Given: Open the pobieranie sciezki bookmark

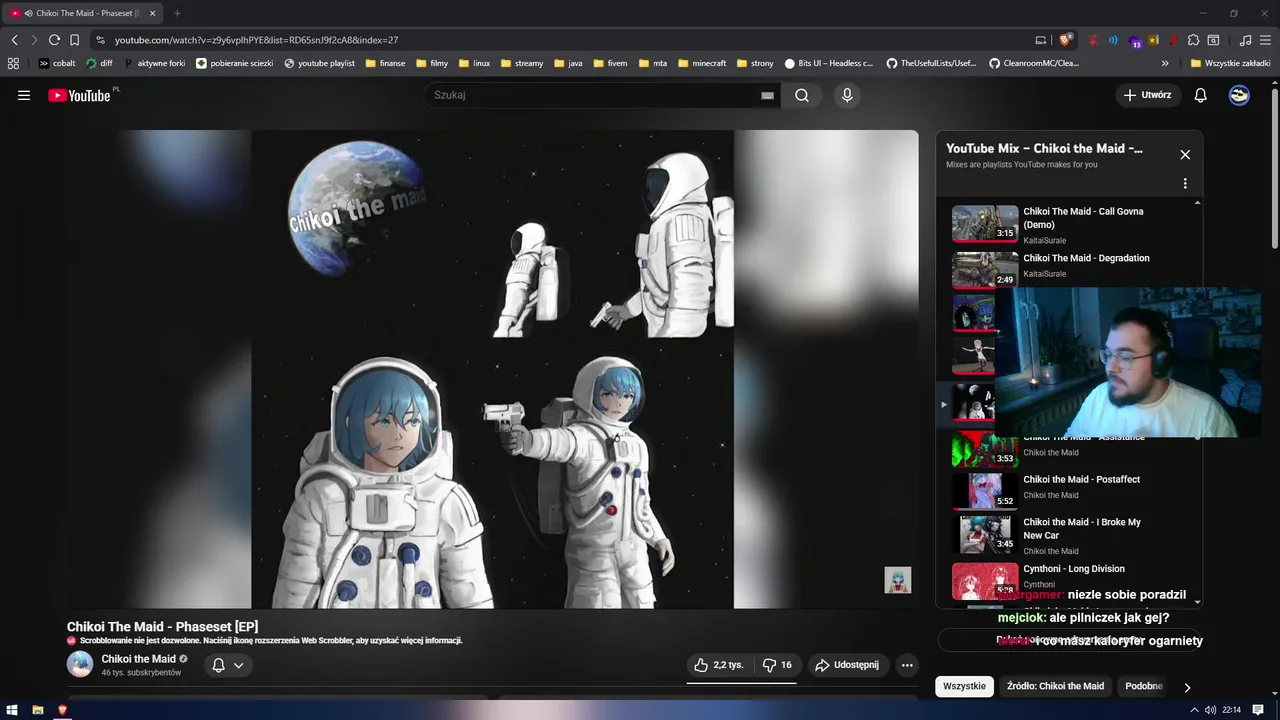Looking at the screenshot, I should [235, 63].
